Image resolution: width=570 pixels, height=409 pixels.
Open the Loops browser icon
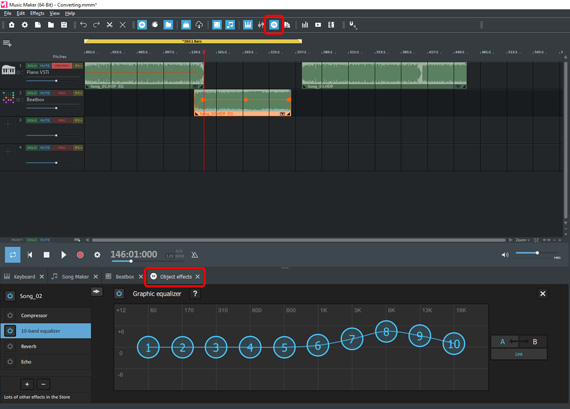point(142,25)
